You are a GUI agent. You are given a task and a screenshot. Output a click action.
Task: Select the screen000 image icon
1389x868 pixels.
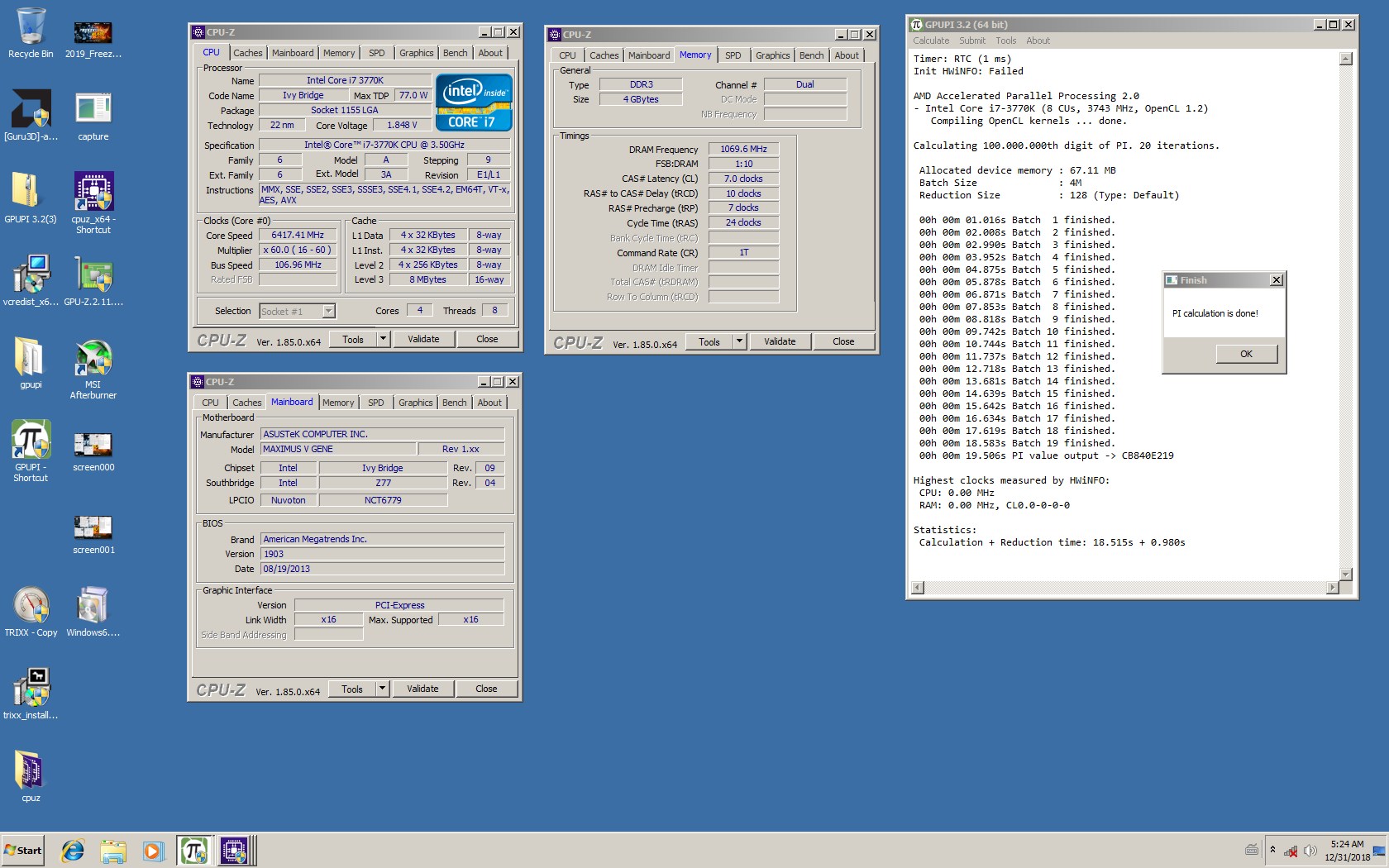point(93,451)
